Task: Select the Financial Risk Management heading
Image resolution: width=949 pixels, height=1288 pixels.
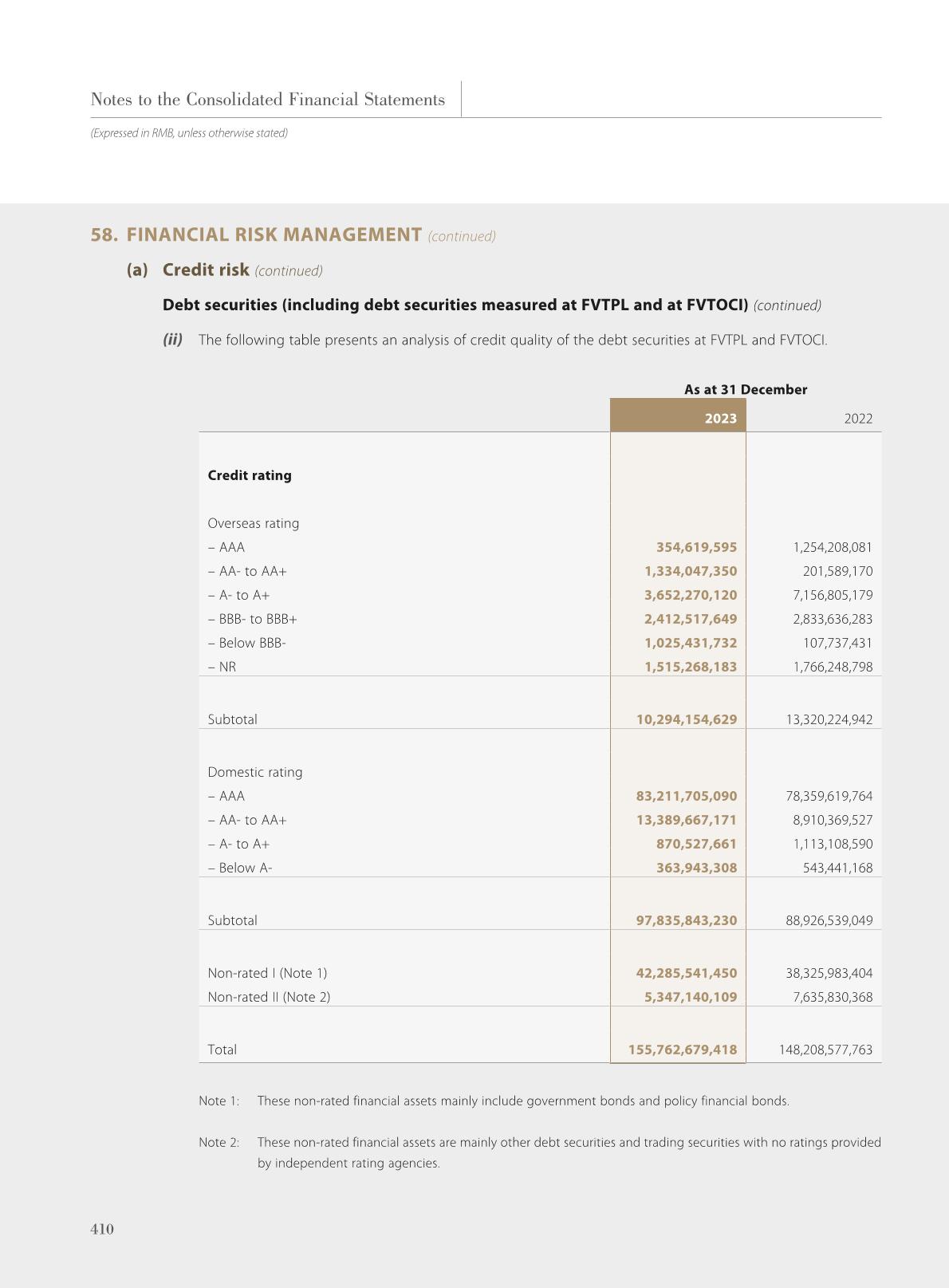Action: (x=274, y=235)
